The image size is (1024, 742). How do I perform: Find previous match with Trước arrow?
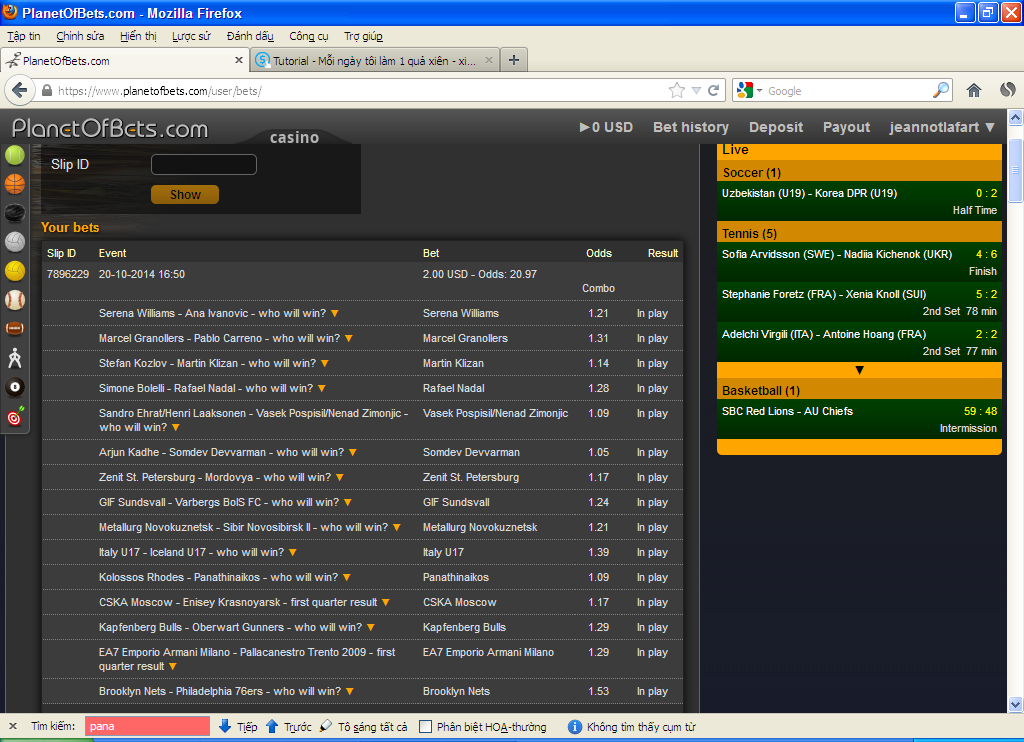pos(289,726)
